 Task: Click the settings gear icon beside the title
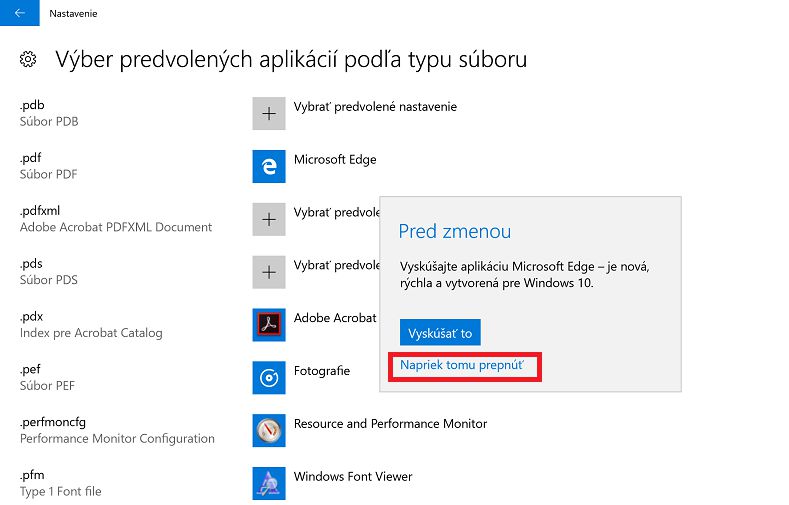pyautogui.click(x=28, y=59)
